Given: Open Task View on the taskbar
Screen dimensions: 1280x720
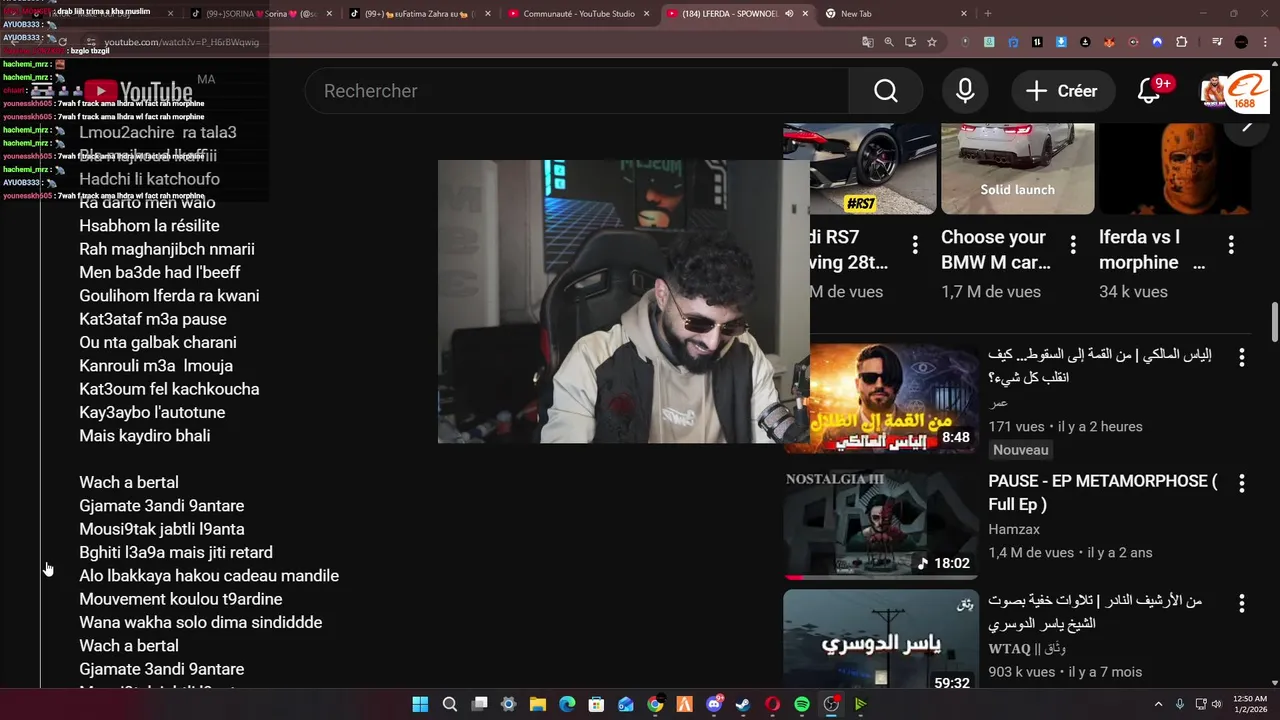Looking at the screenshot, I should [479, 705].
